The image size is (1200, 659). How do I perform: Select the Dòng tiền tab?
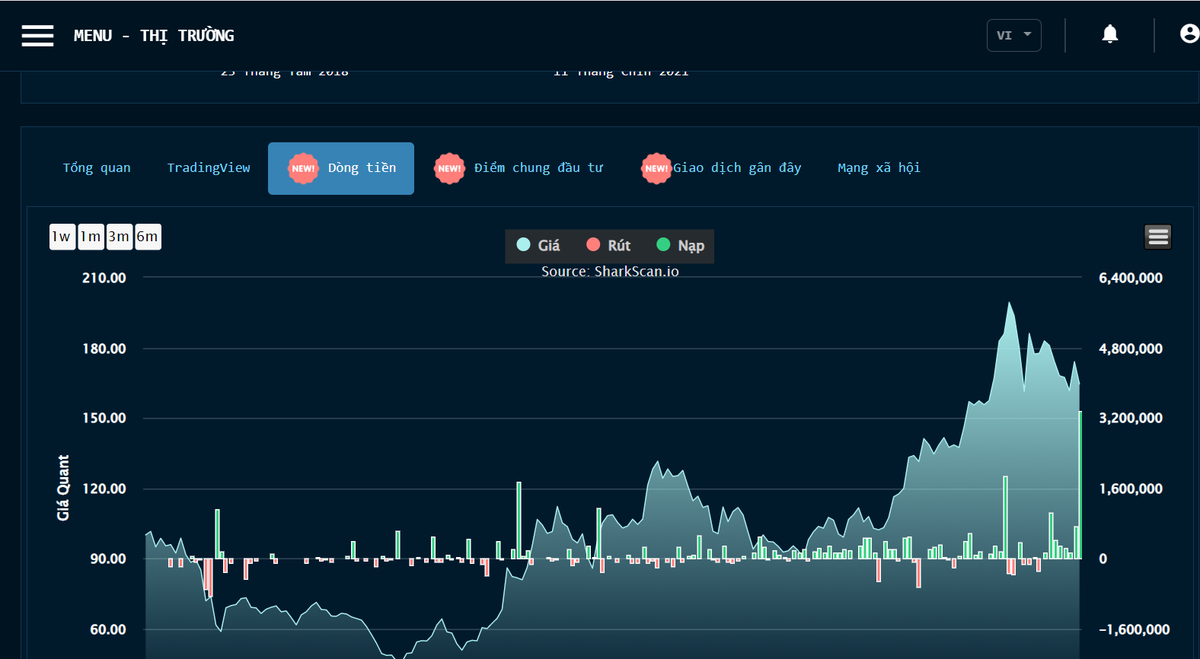click(x=341, y=168)
